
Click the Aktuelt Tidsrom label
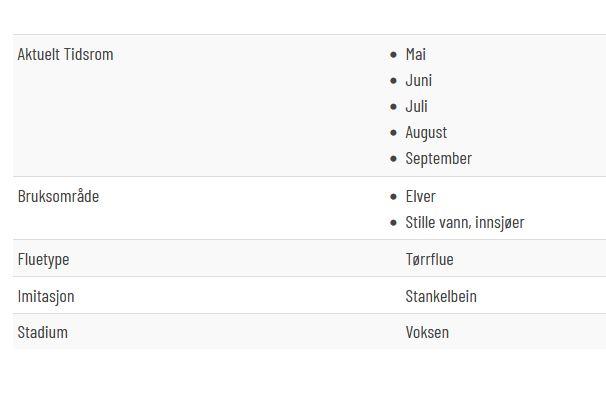(x=65, y=54)
